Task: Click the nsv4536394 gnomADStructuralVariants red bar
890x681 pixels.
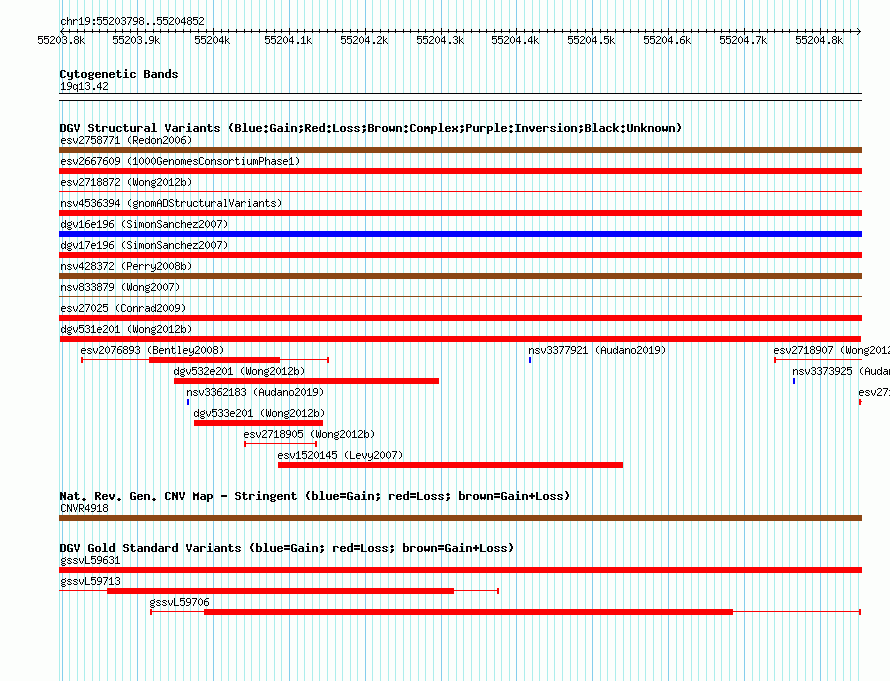Action: tap(460, 213)
